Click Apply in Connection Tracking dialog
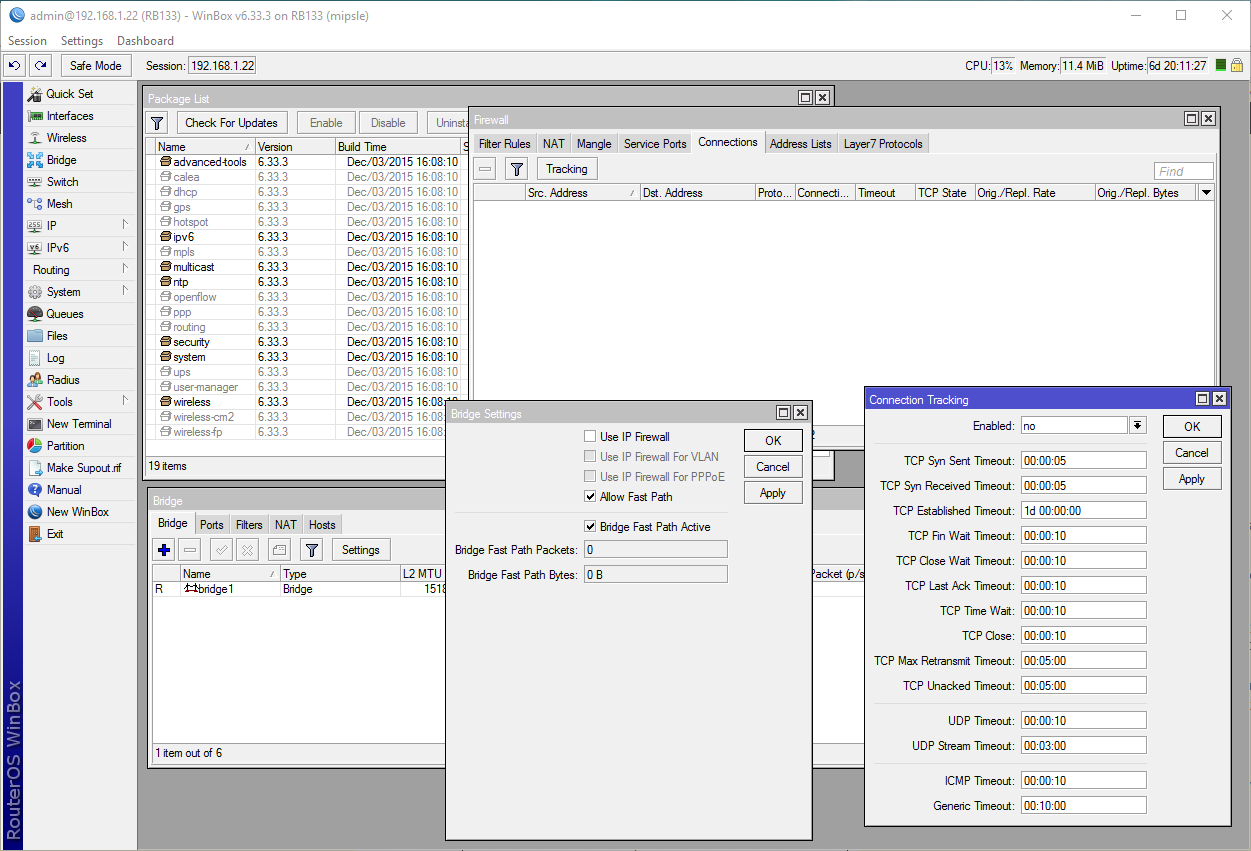 click(x=1192, y=479)
